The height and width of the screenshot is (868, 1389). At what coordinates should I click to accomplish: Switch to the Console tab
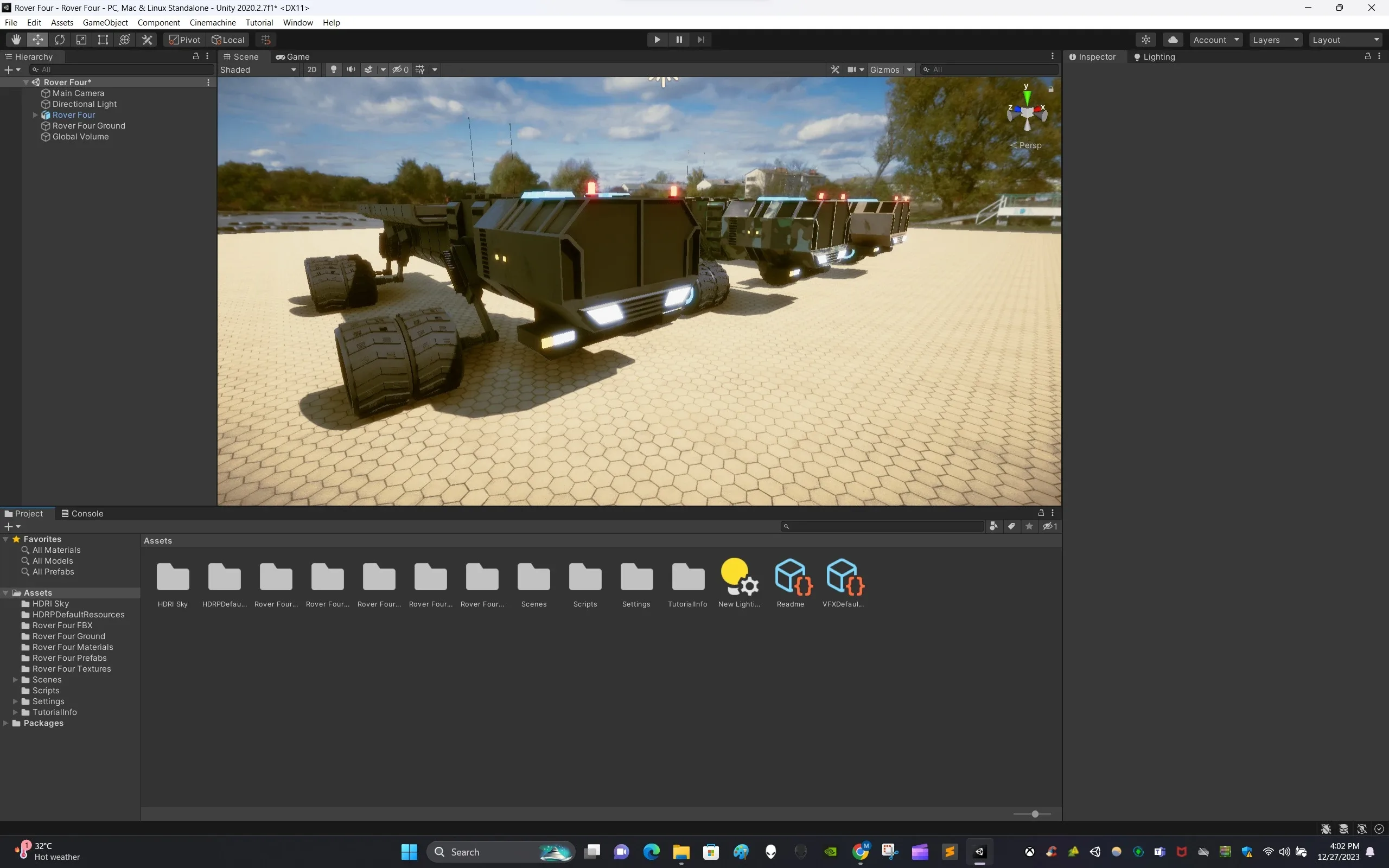82,513
